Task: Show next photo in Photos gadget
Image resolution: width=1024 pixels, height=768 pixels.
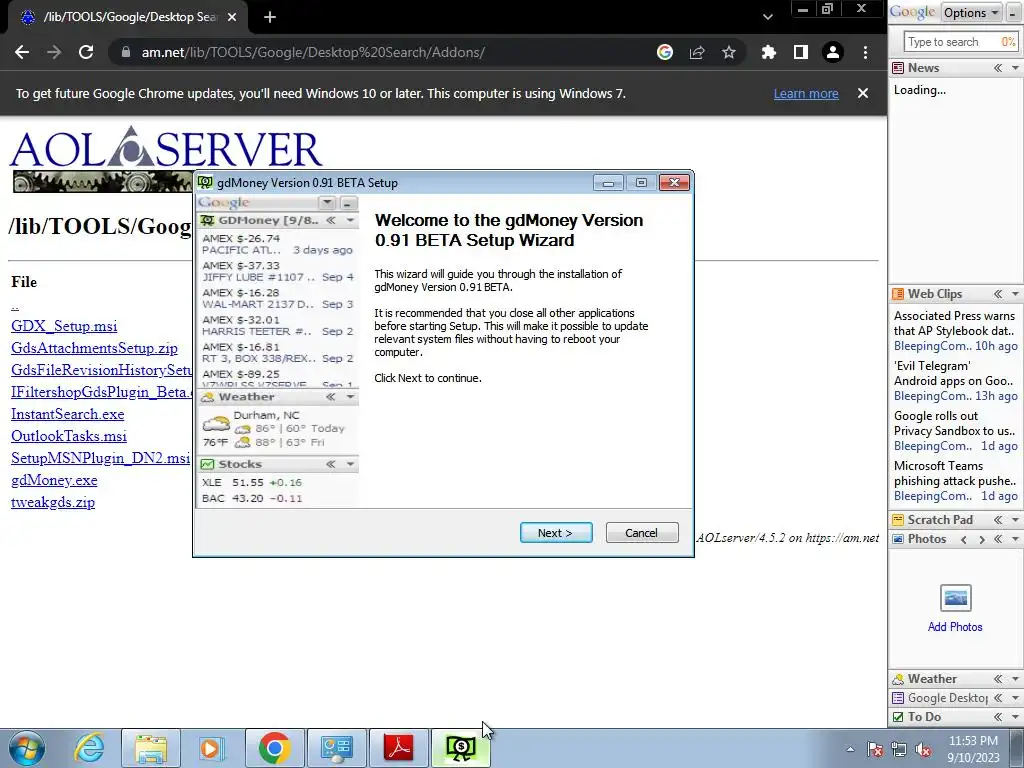Action: (x=981, y=539)
